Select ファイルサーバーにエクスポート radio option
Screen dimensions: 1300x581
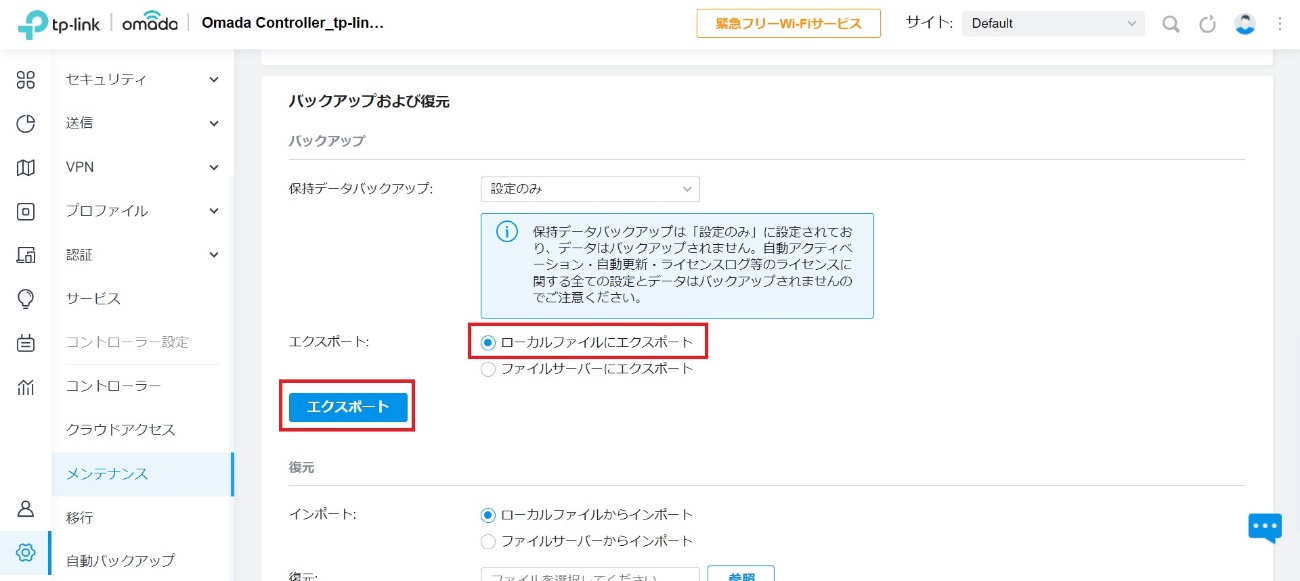pos(488,369)
